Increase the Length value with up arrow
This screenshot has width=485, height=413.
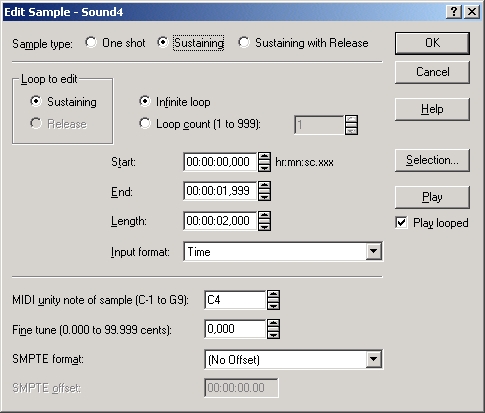264,216
